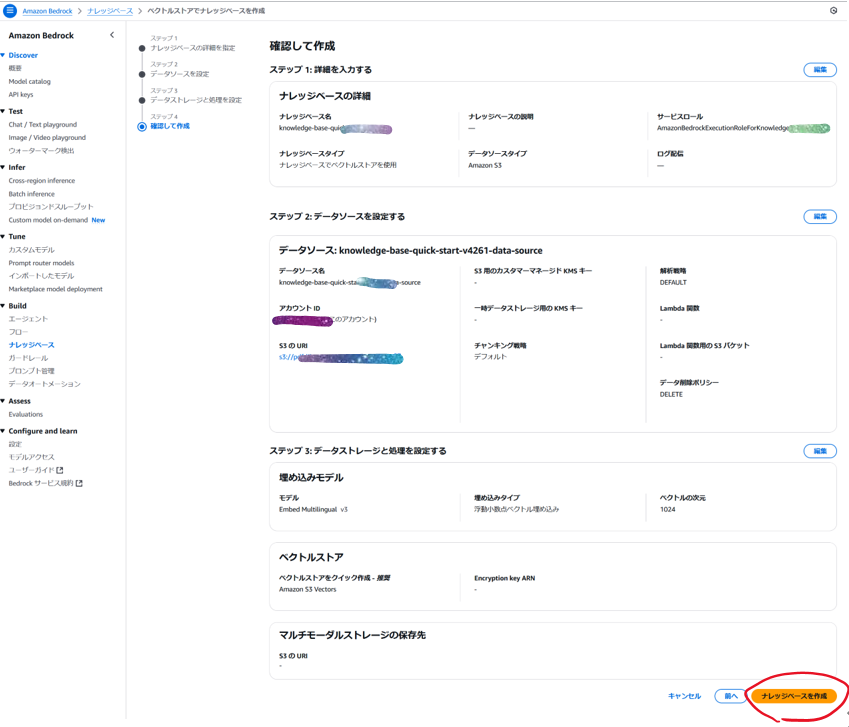Viewport: 849px width, 727px height.
Task: Go to wizard step 2 データソースを設定
Action: coord(180,74)
